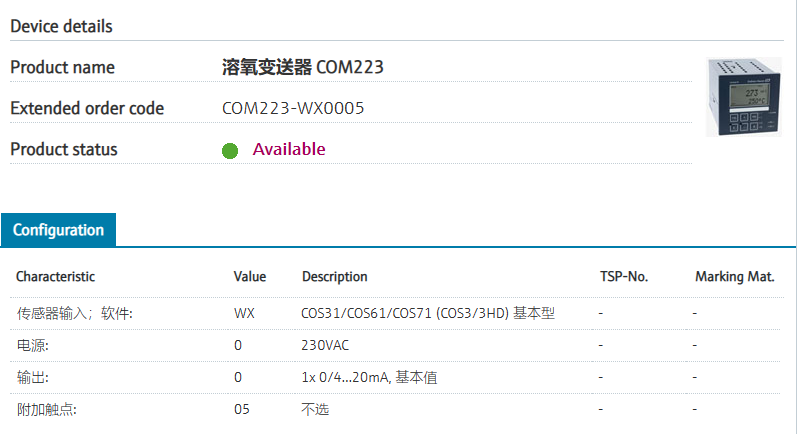
Task: Click the Value column header
Action: [250, 276]
